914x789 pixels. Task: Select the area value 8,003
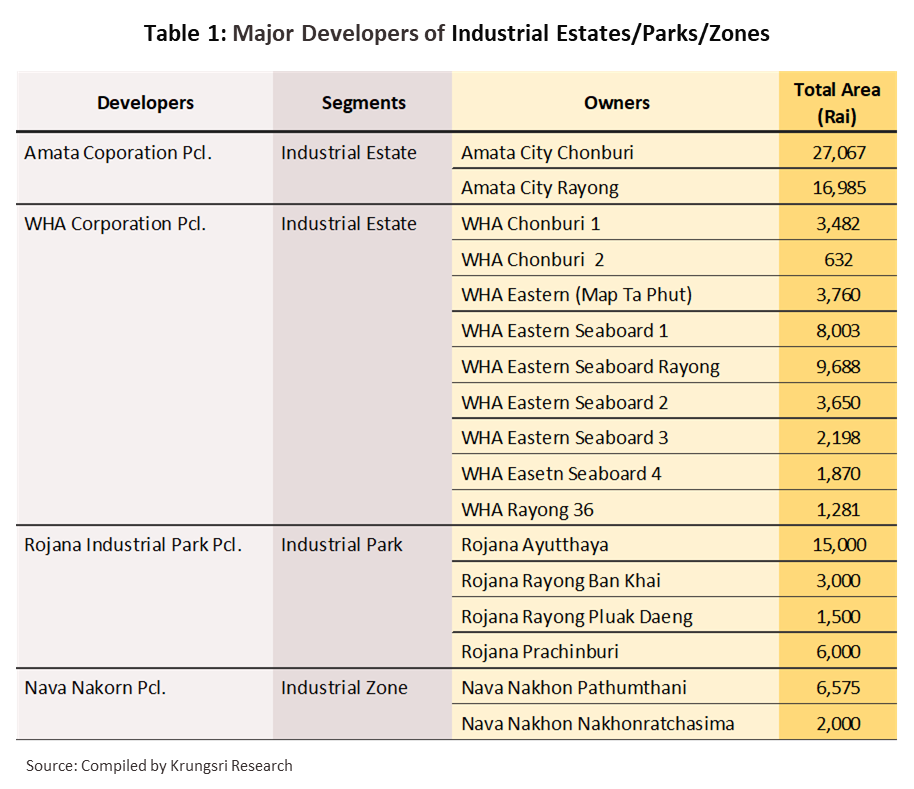point(838,331)
